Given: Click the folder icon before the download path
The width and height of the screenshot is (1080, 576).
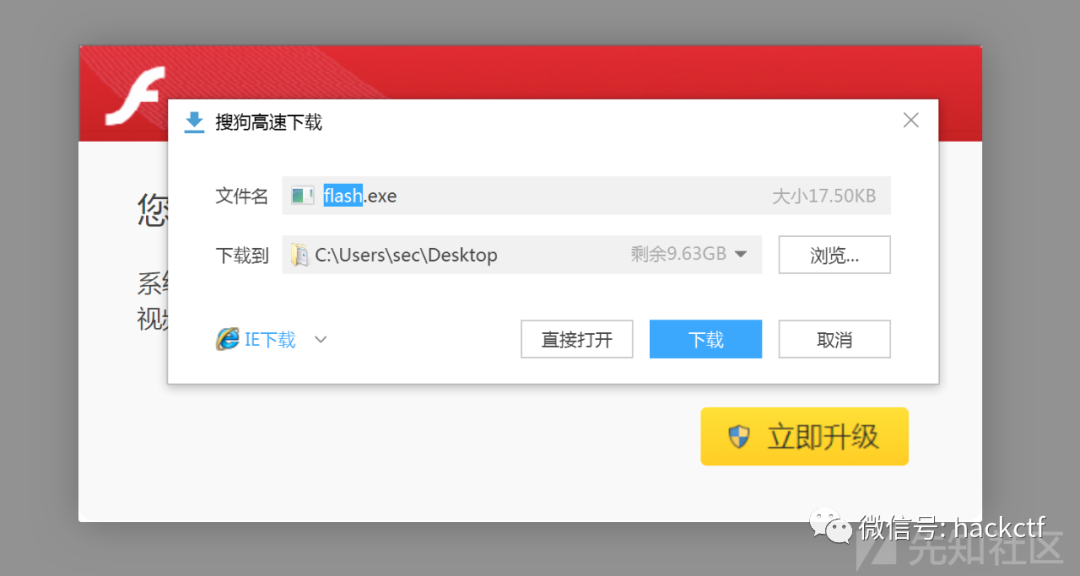Looking at the screenshot, I should (x=299, y=254).
